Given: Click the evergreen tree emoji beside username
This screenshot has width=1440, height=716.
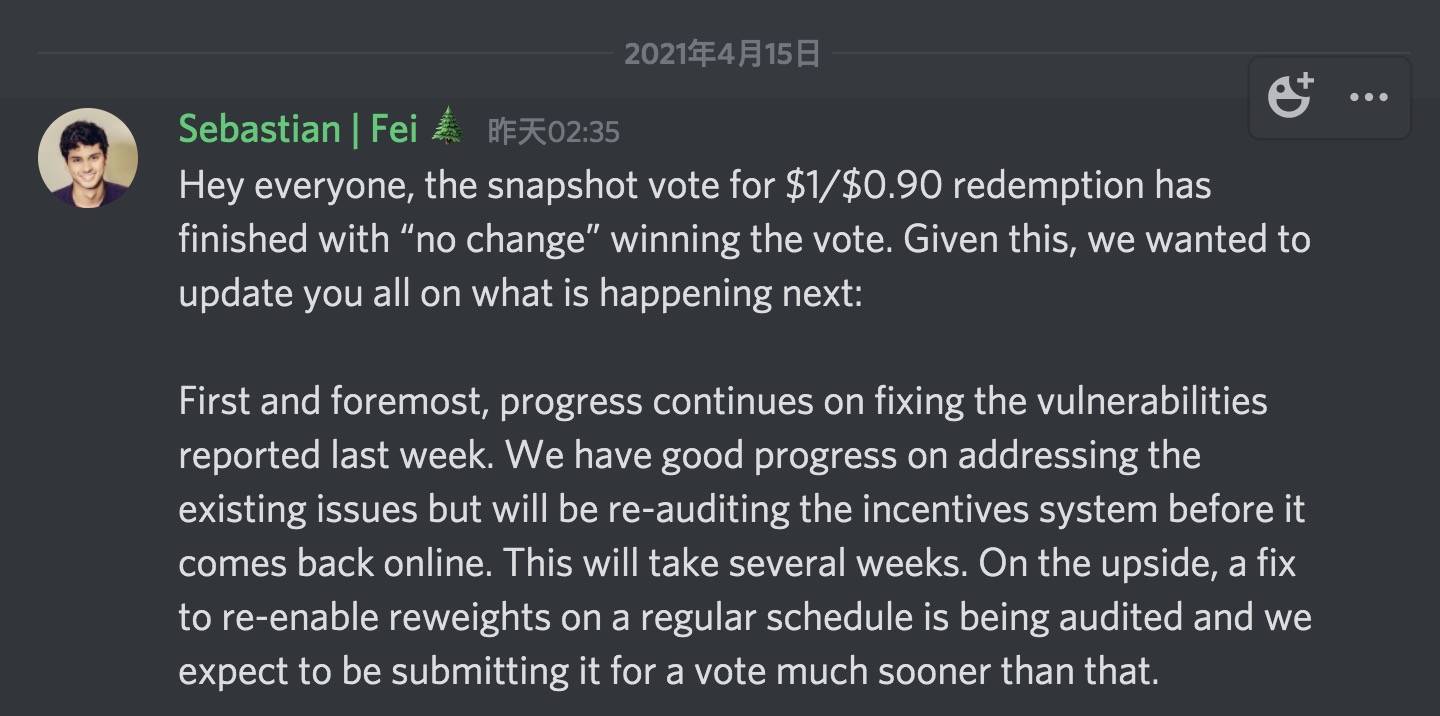Looking at the screenshot, I should coord(447,128).
